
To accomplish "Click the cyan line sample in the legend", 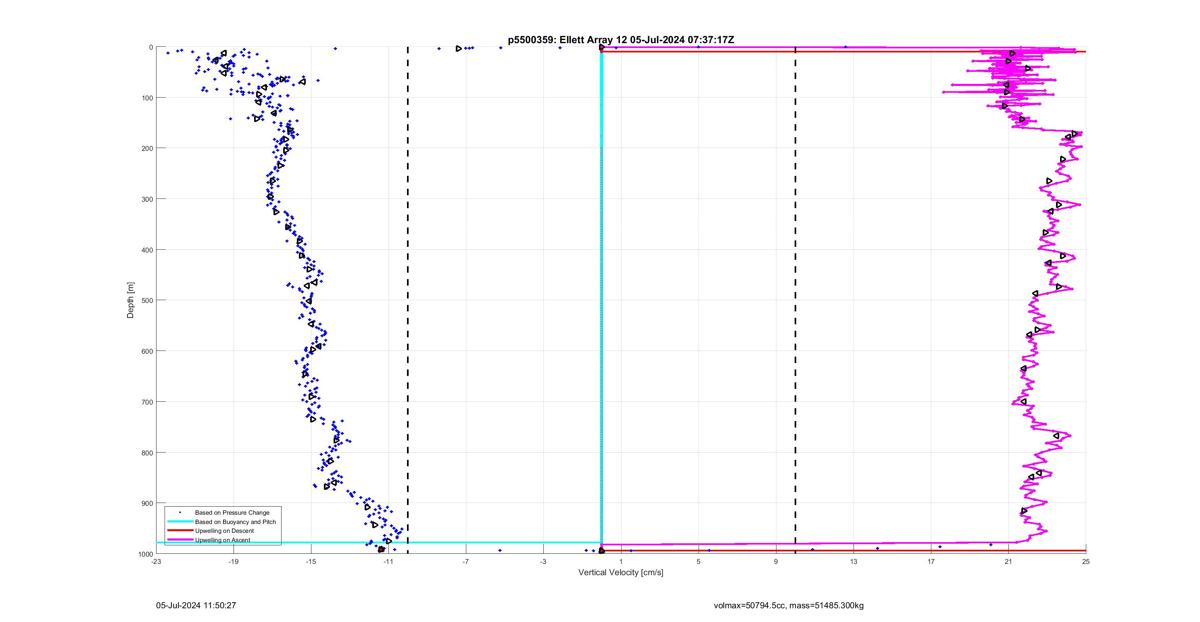I will click(x=179, y=522).
